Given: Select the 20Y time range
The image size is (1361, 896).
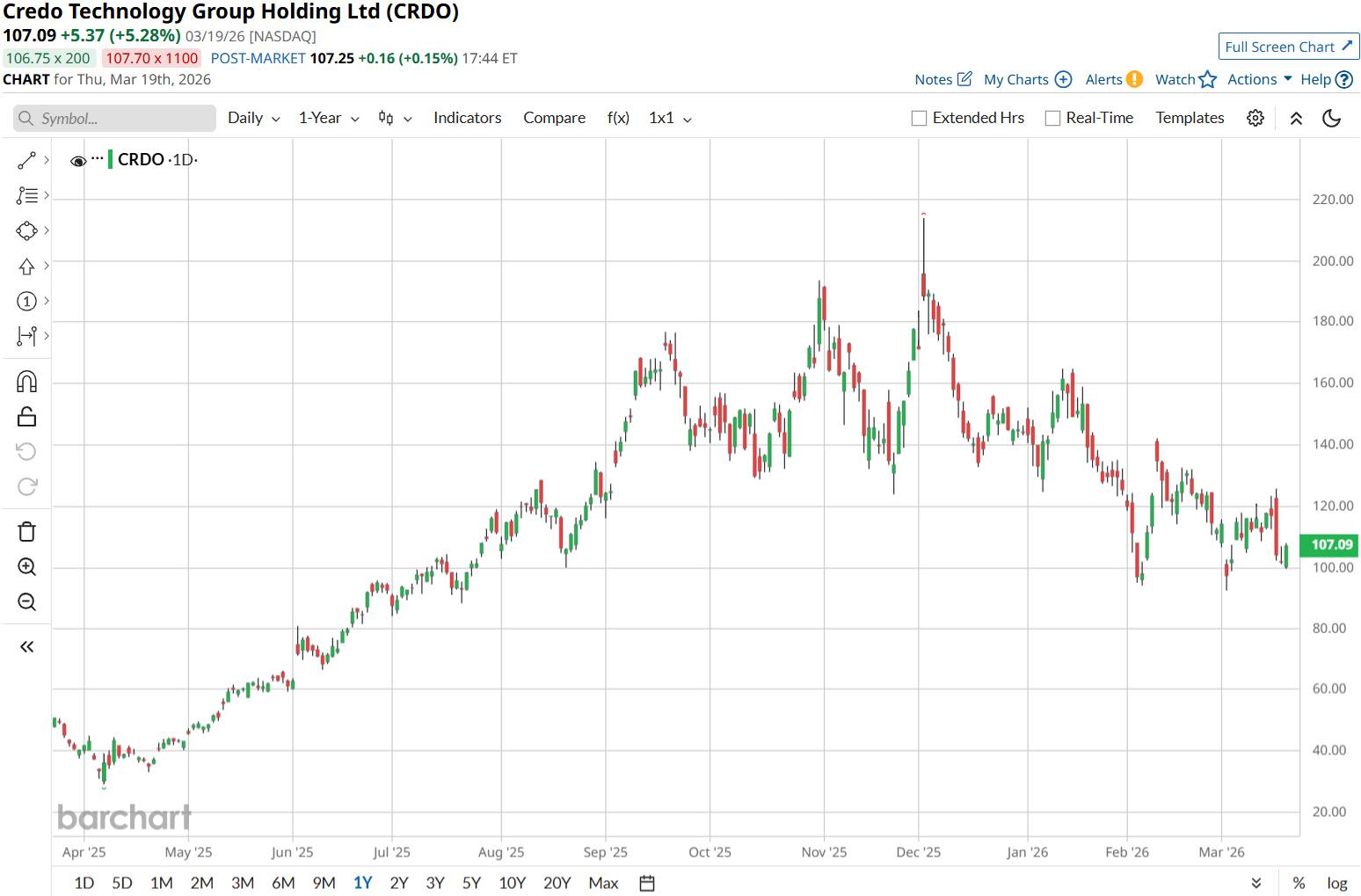Looking at the screenshot, I should pos(557,883).
